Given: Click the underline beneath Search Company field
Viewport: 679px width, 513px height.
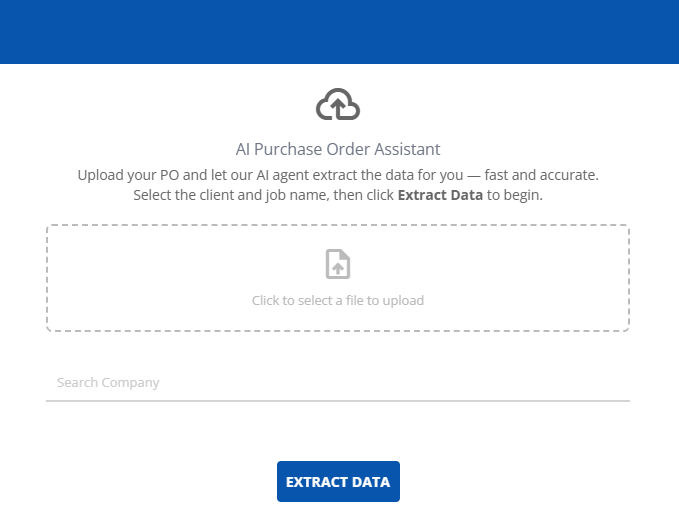Looking at the screenshot, I should [338, 400].
